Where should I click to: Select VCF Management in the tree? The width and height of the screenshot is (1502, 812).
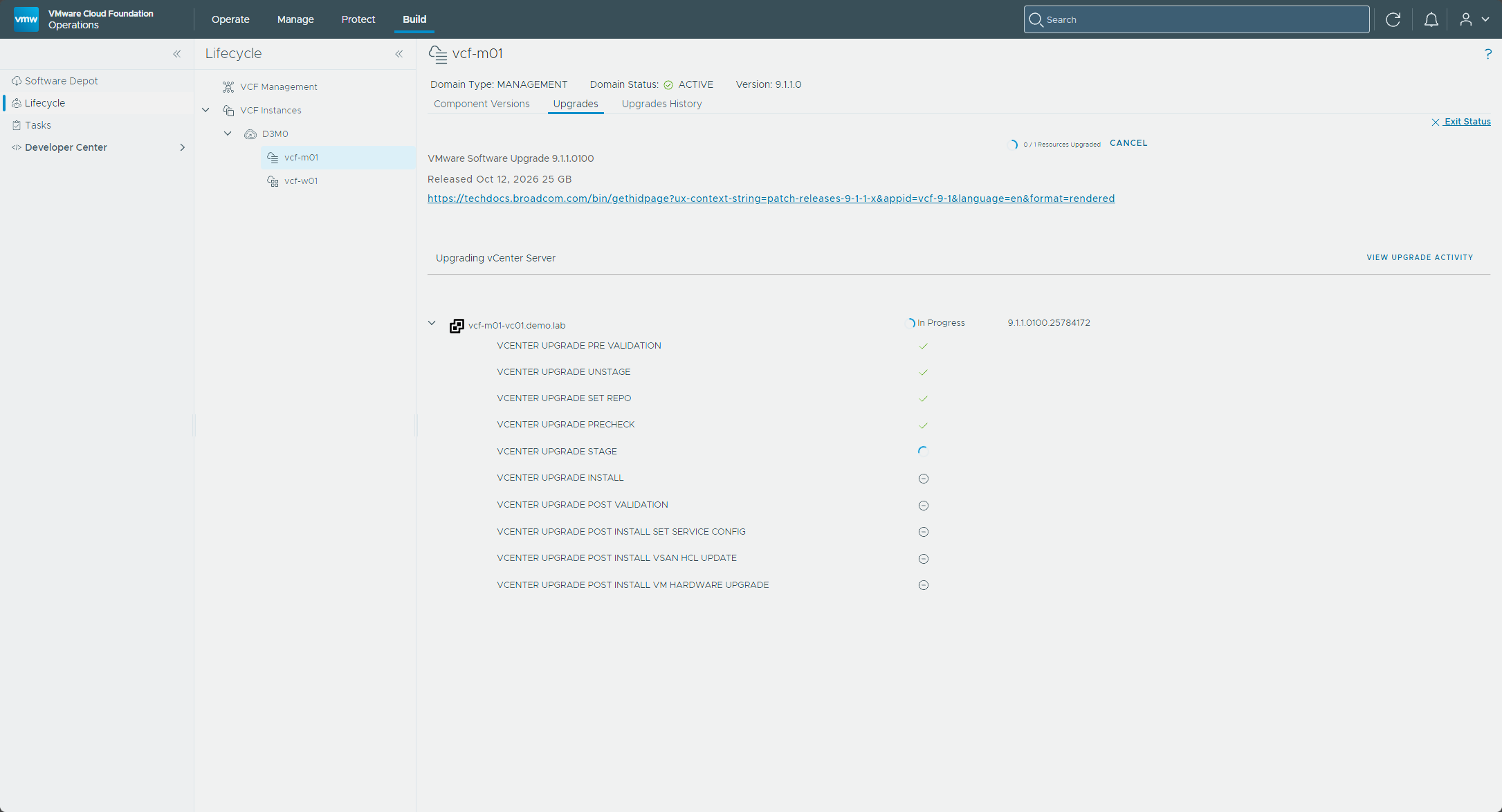[279, 87]
